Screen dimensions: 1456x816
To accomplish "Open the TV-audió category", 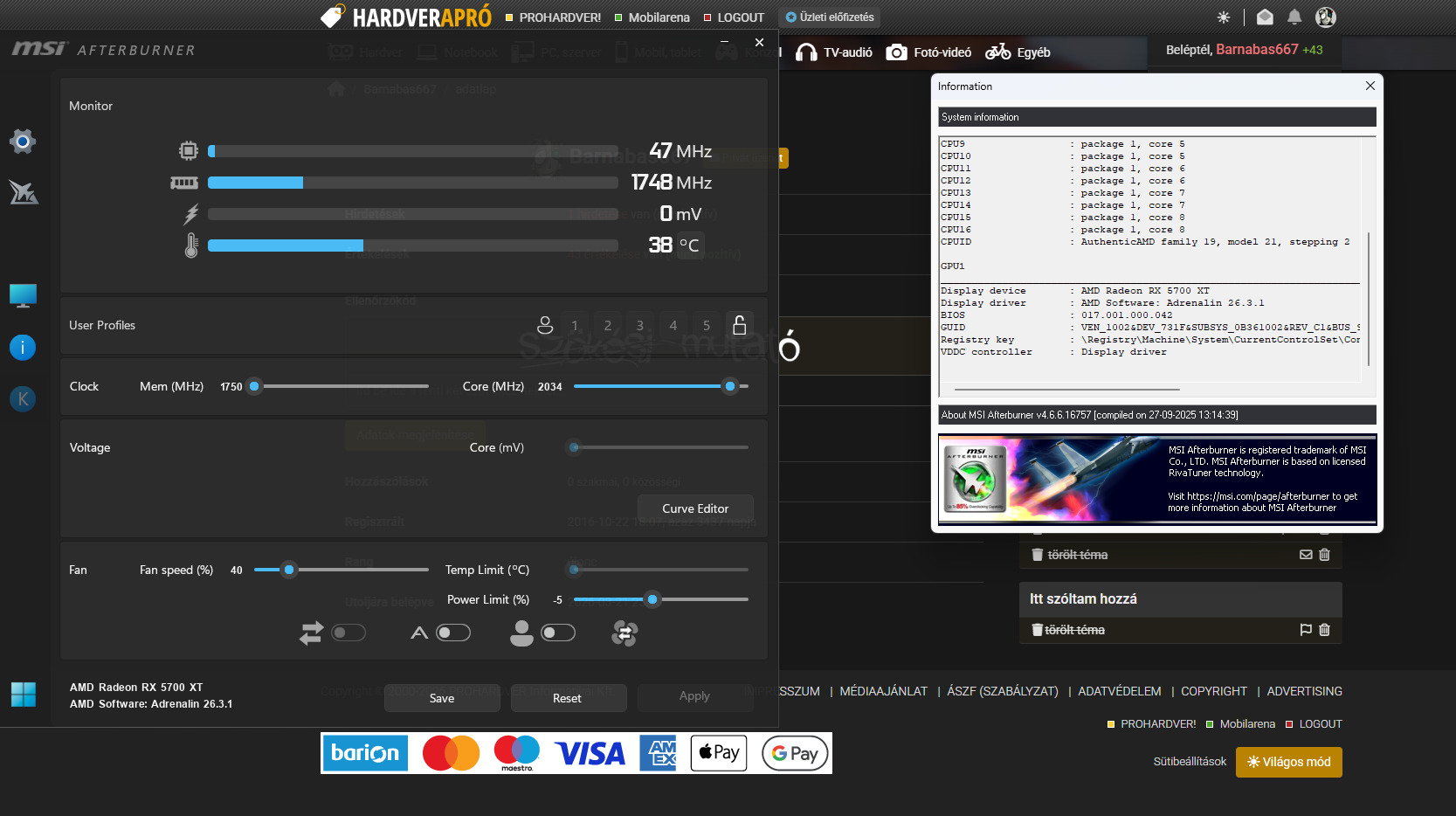I will 834,52.
